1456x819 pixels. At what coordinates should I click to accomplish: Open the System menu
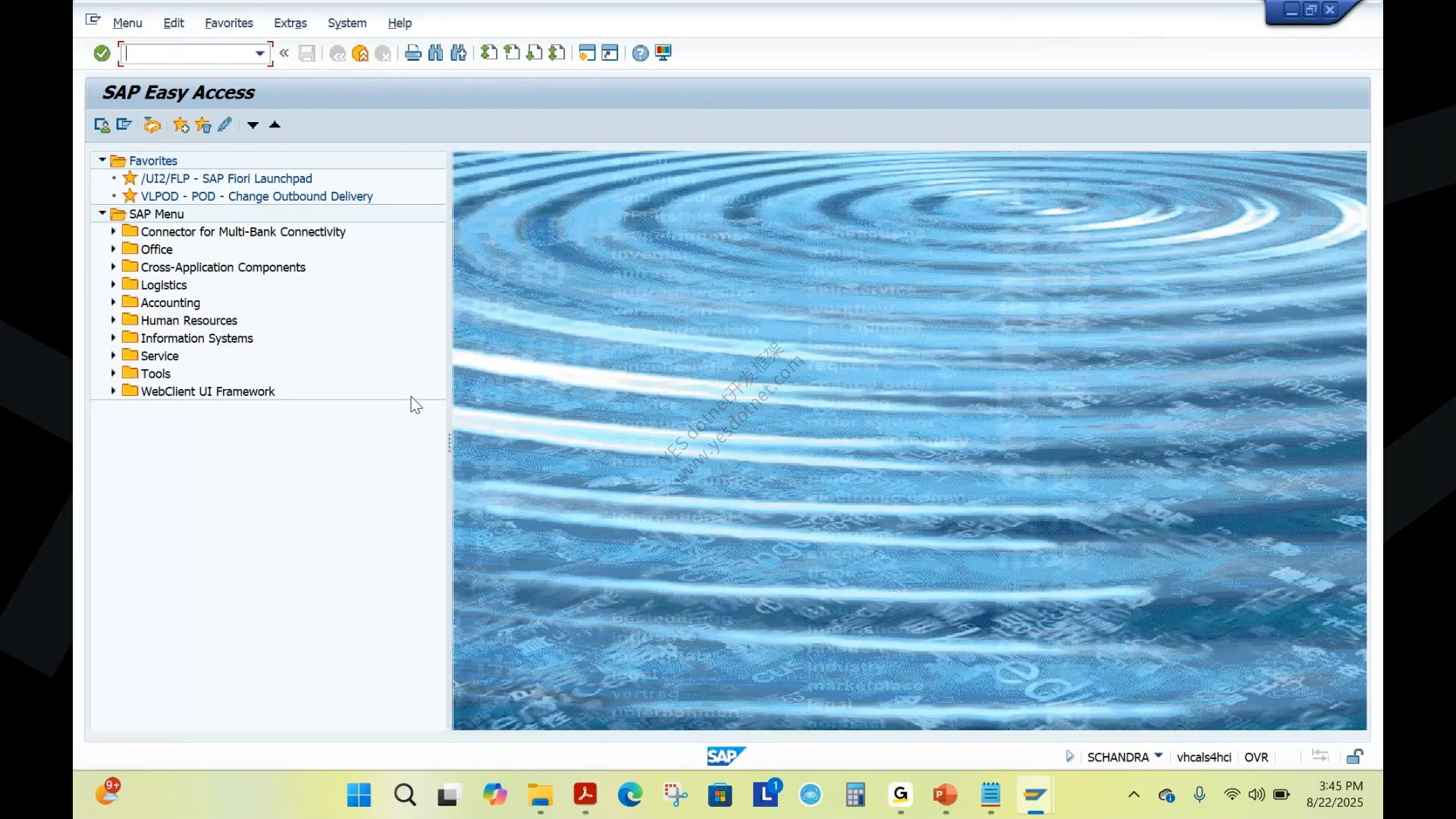347,23
